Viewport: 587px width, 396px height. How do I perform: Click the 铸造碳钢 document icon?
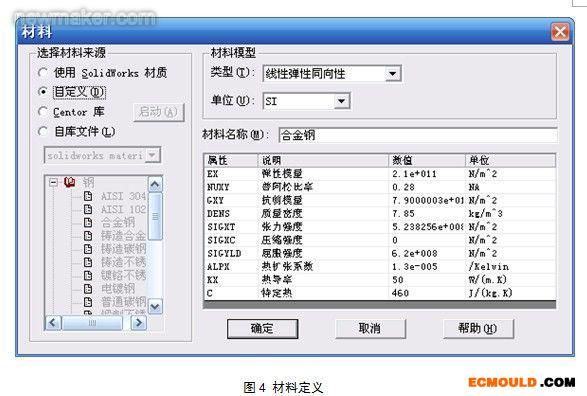88,249
